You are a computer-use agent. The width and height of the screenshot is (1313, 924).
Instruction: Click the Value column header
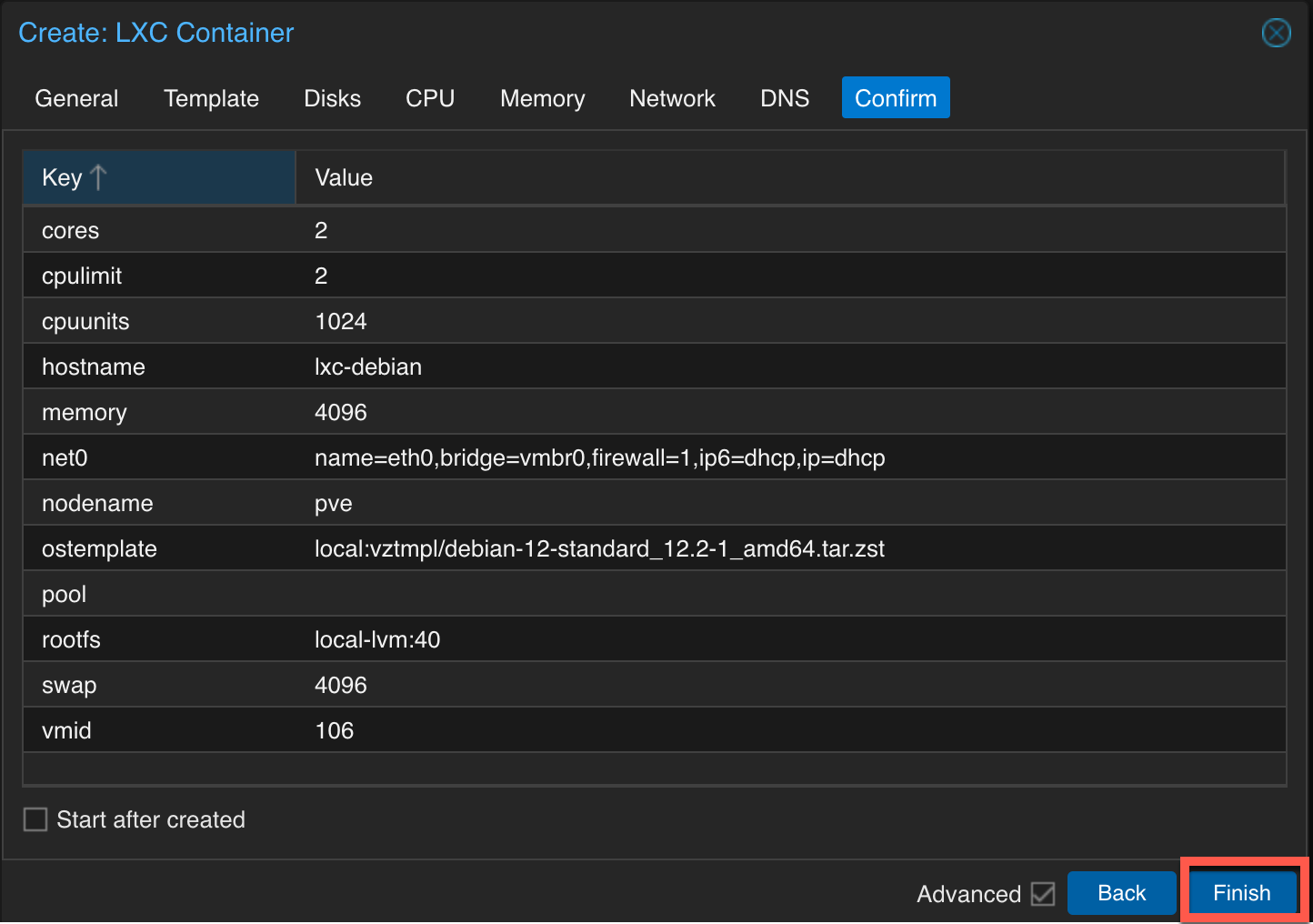(789, 177)
